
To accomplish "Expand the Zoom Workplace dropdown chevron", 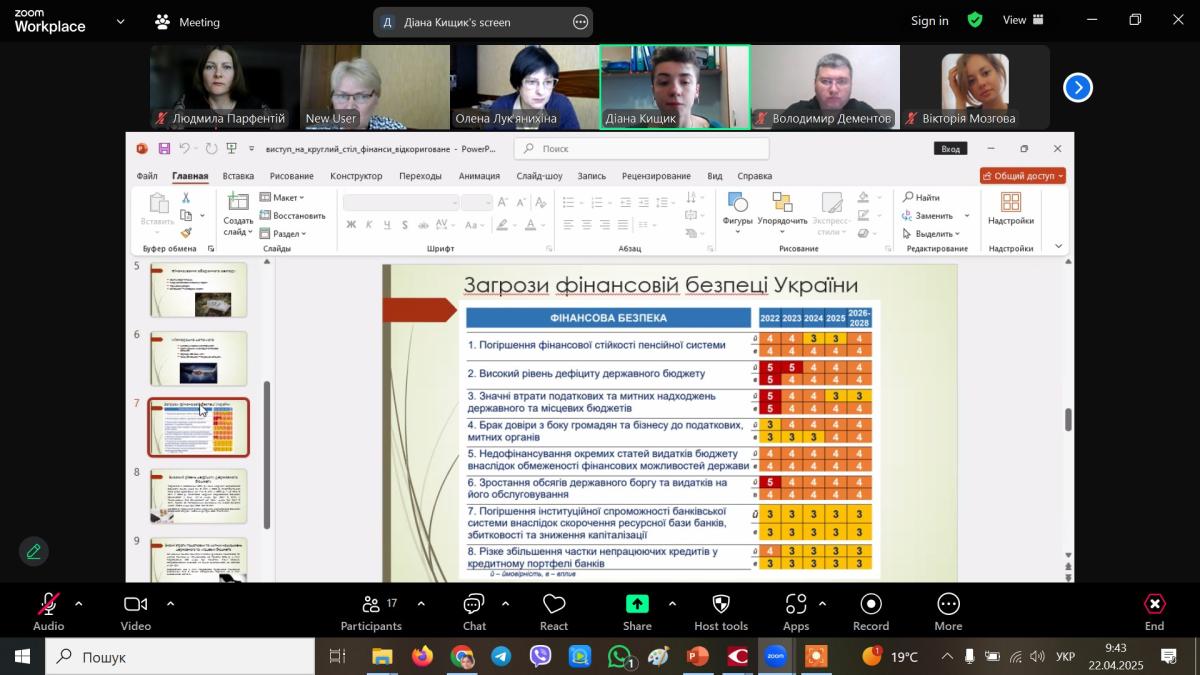I will point(121,21).
